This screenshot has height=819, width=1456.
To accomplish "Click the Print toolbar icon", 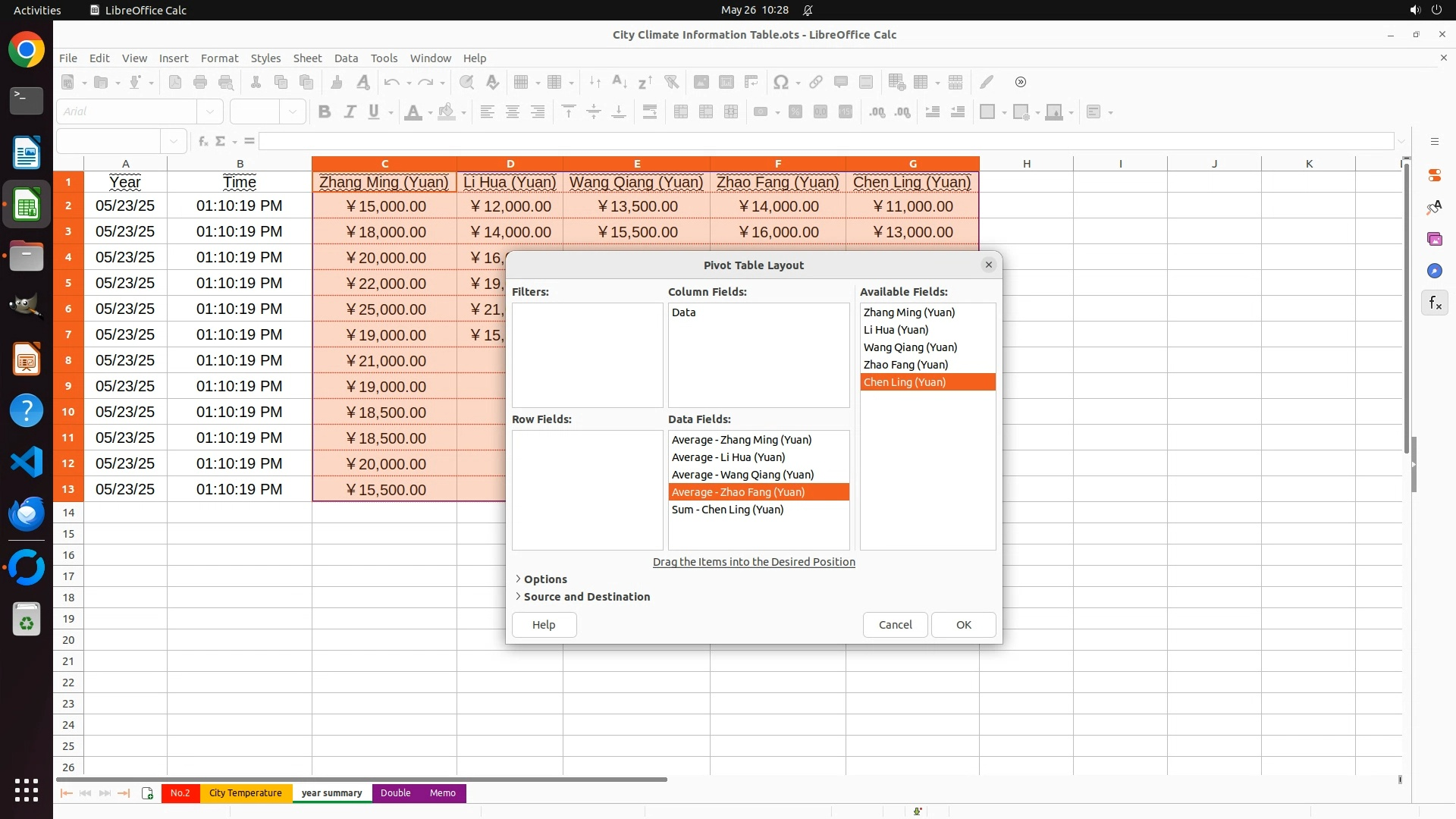I will coord(200,82).
